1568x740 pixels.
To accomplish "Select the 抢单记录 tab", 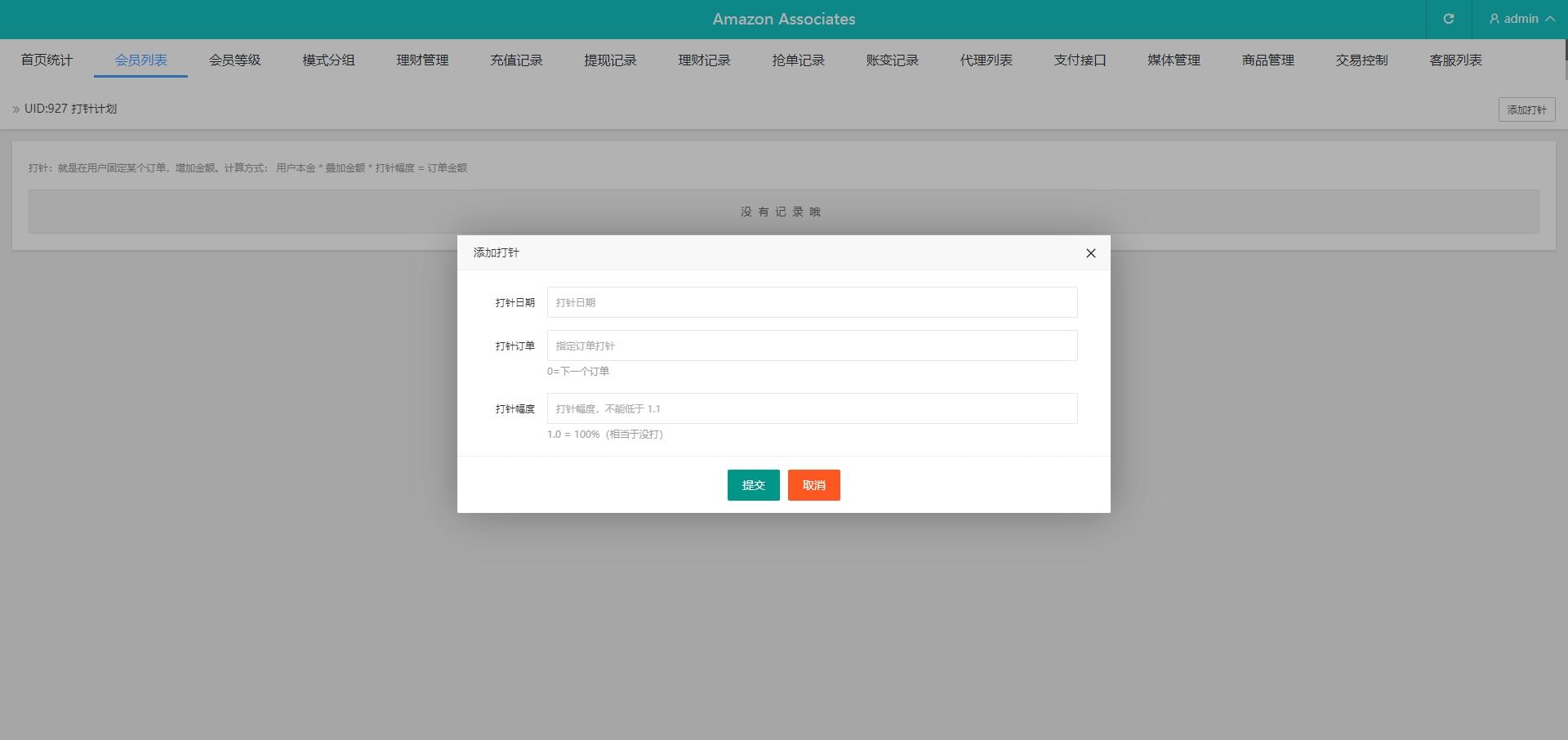I will [798, 60].
